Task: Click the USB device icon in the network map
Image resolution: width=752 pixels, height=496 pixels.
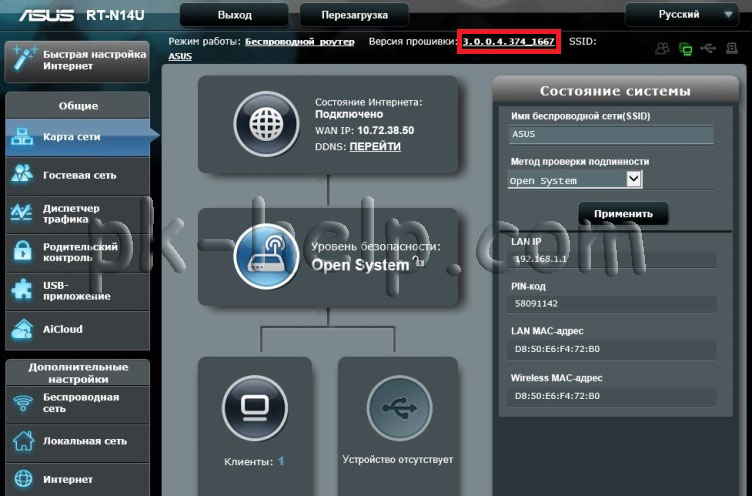Action: click(x=399, y=408)
